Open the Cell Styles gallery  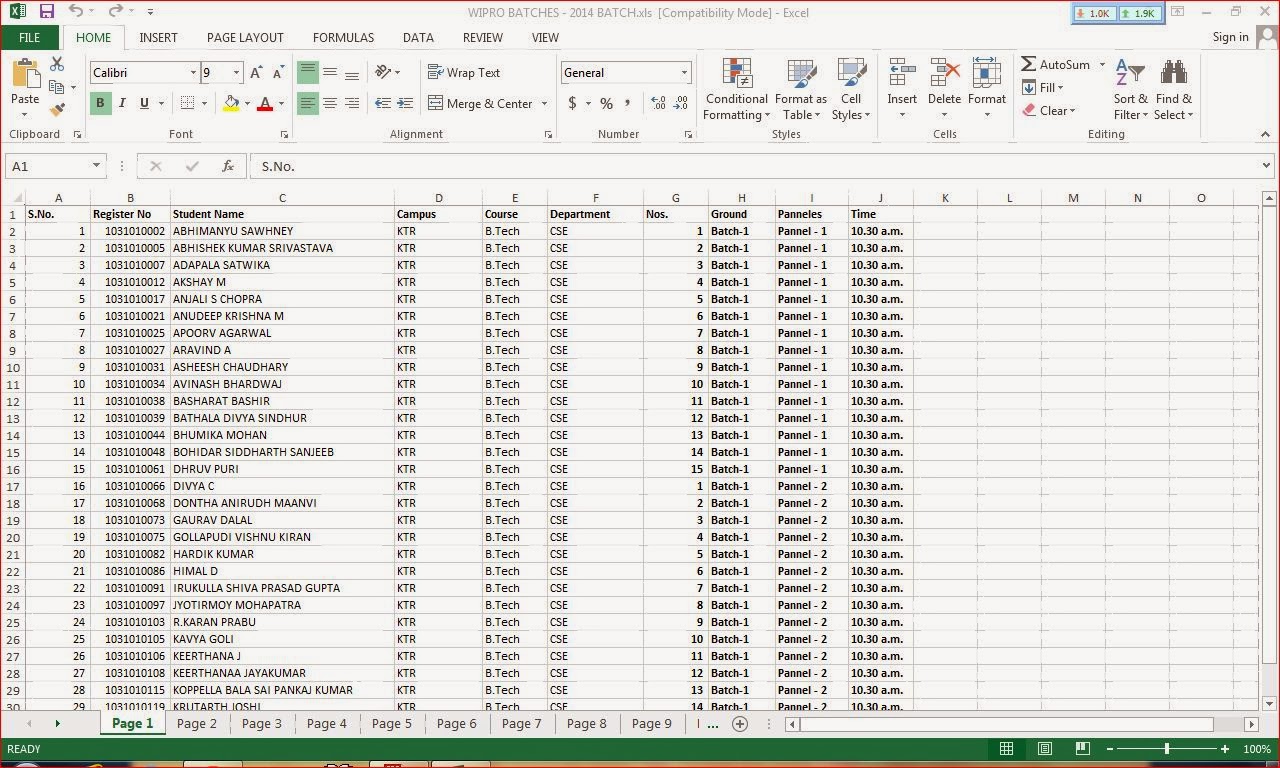851,89
